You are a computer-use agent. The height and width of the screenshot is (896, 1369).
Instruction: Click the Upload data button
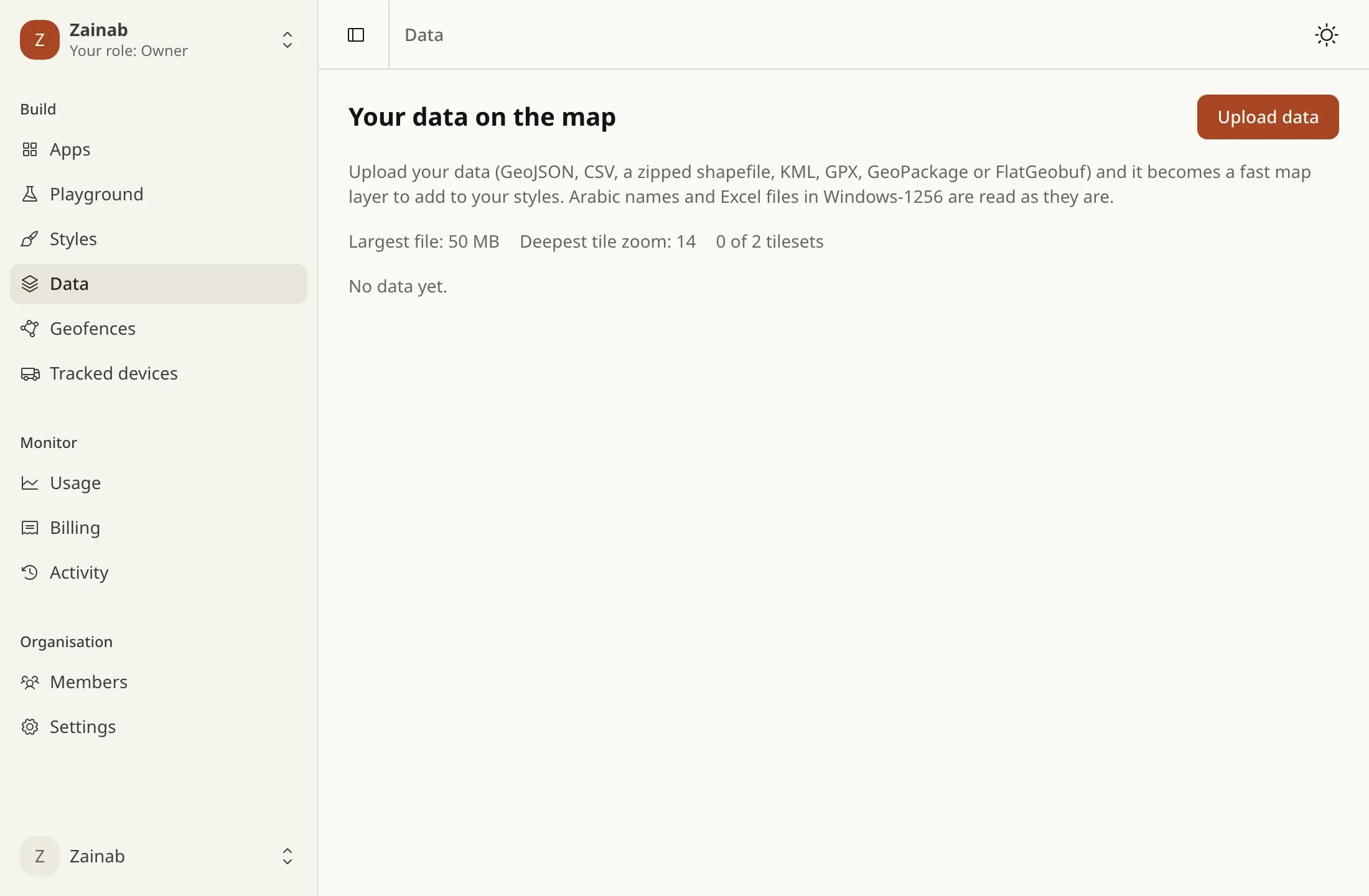tap(1268, 117)
